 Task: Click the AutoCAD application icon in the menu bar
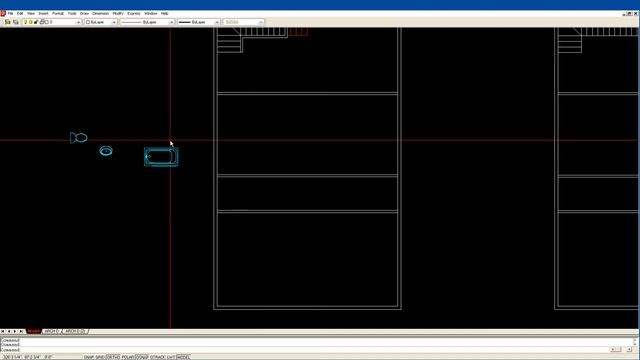tap(3, 13)
